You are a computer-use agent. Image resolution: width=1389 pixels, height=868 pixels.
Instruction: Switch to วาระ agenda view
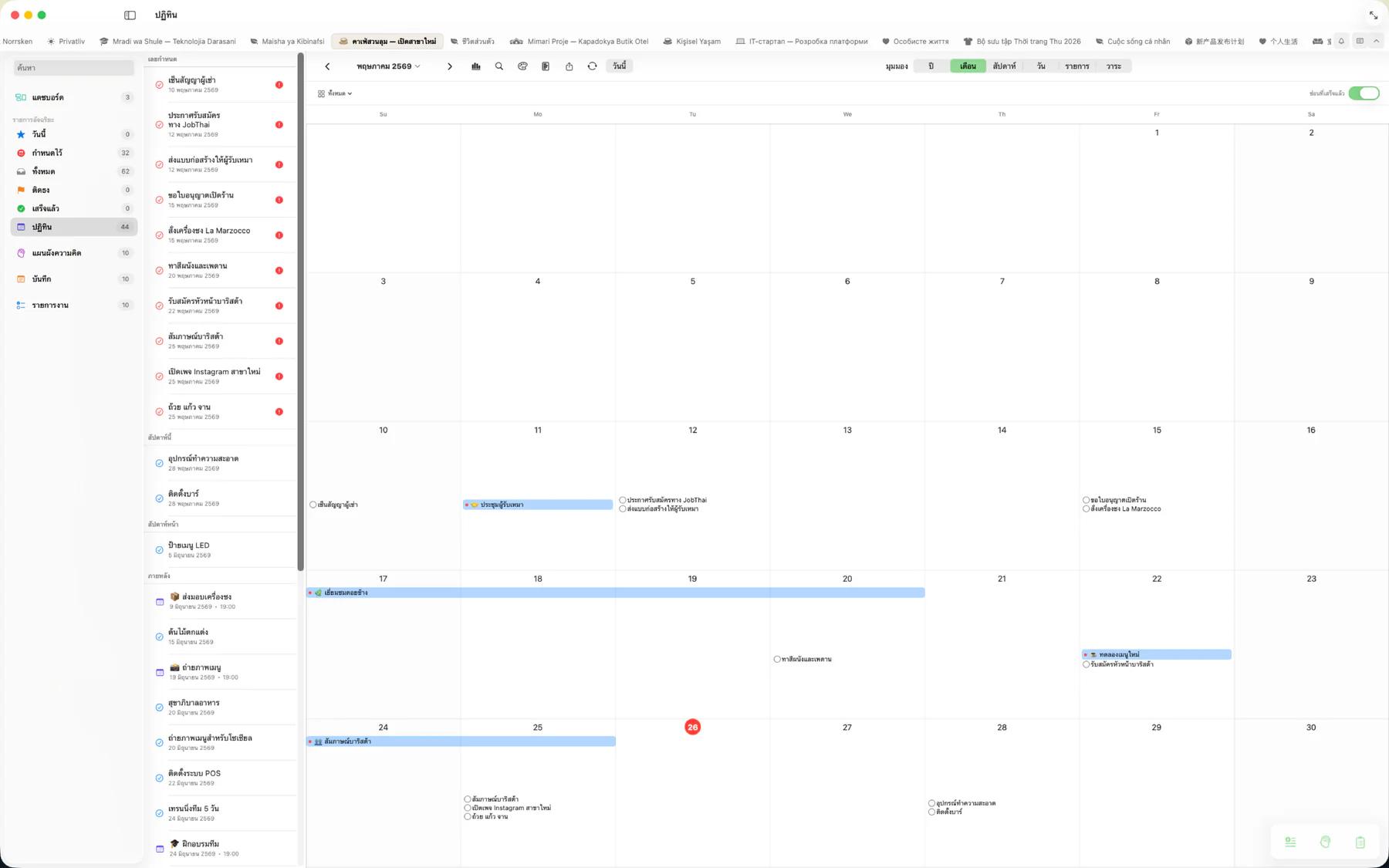1114,66
